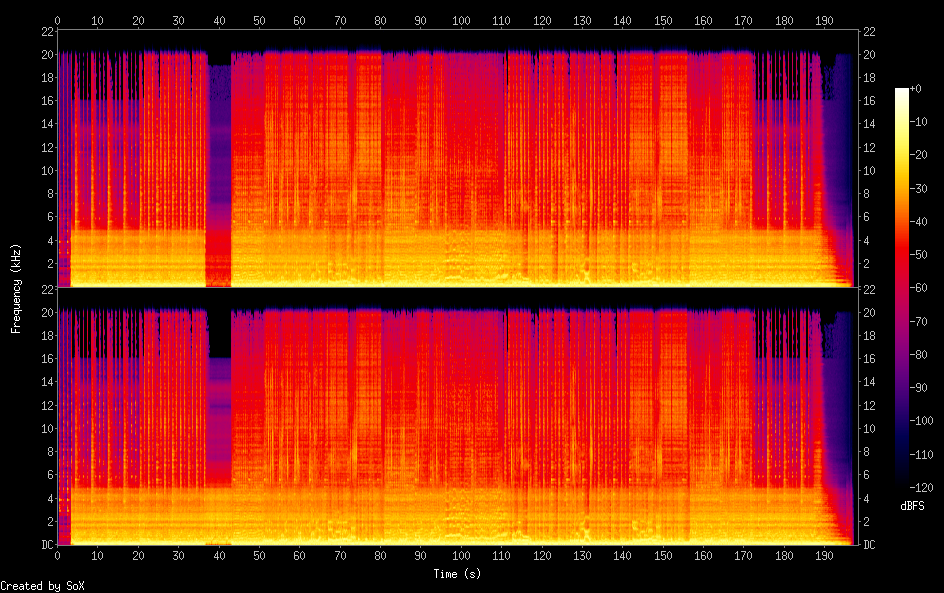The image size is (944, 593).
Task: Click the 150 tick on the bottom time axis
Action: click(x=663, y=555)
